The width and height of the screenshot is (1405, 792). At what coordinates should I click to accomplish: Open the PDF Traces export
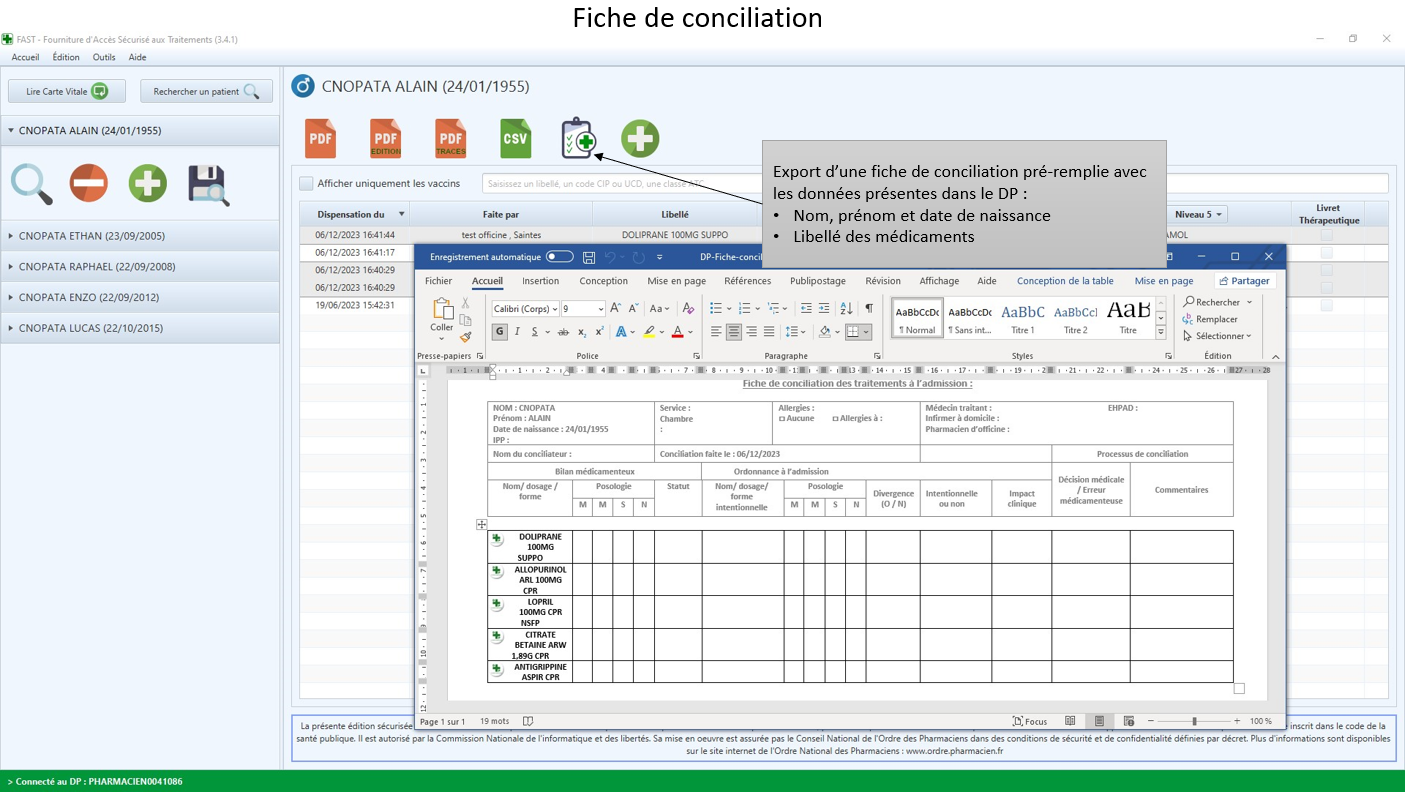[x=450, y=138]
